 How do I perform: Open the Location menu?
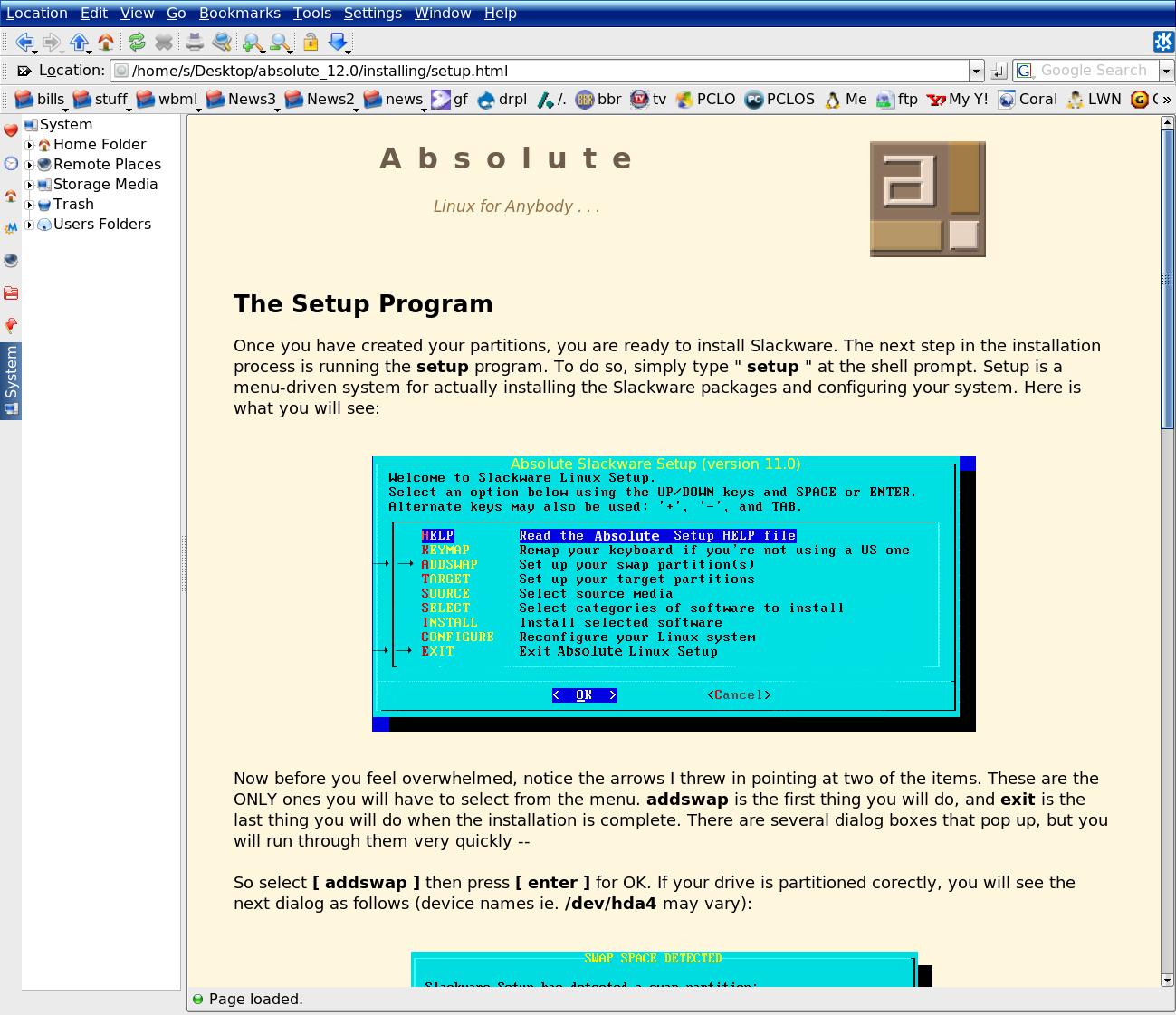(x=37, y=14)
